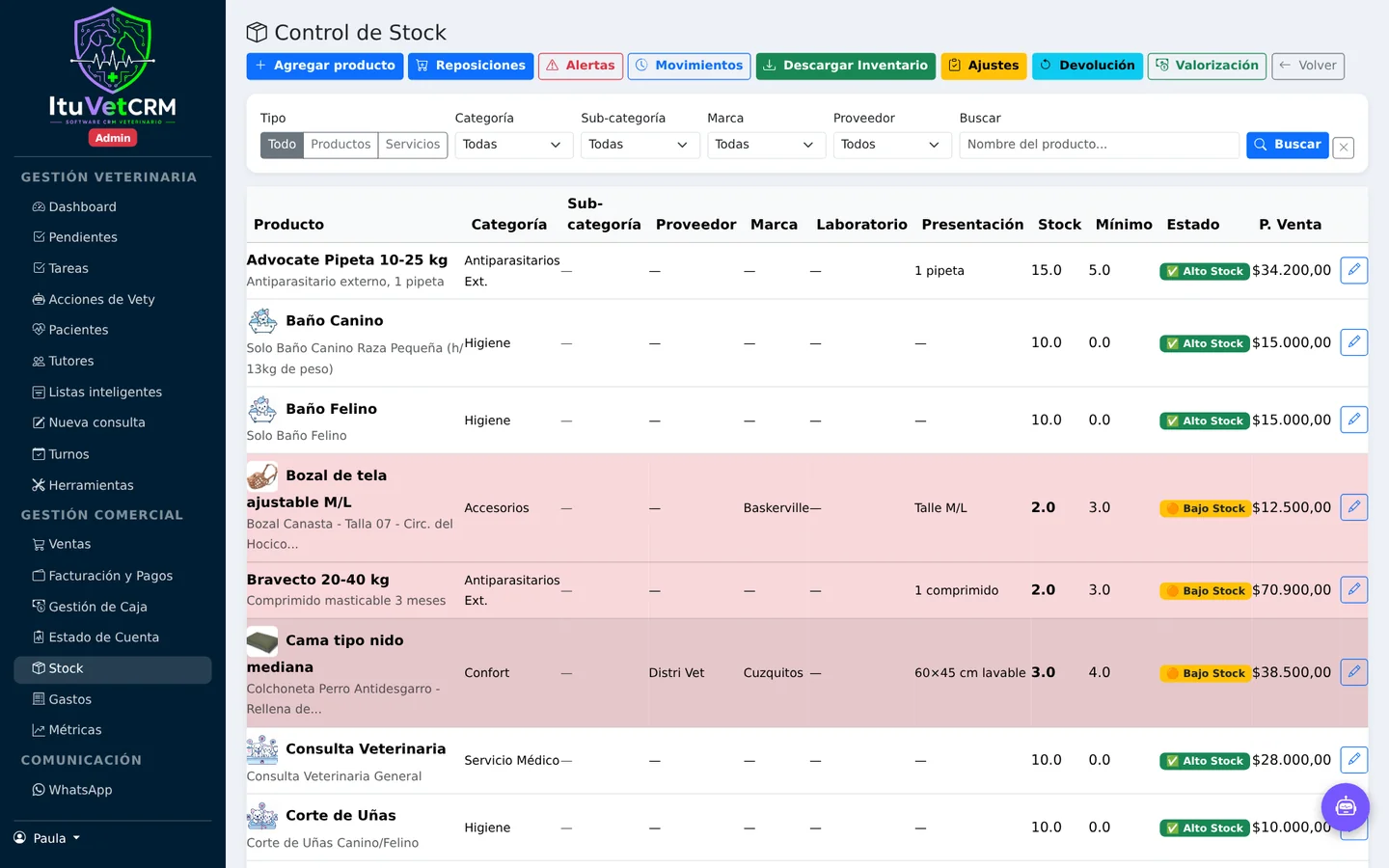Click the Cama tipo nido thumbnail image
The width and height of the screenshot is (1389, 868).
click(x=262, y=640)
